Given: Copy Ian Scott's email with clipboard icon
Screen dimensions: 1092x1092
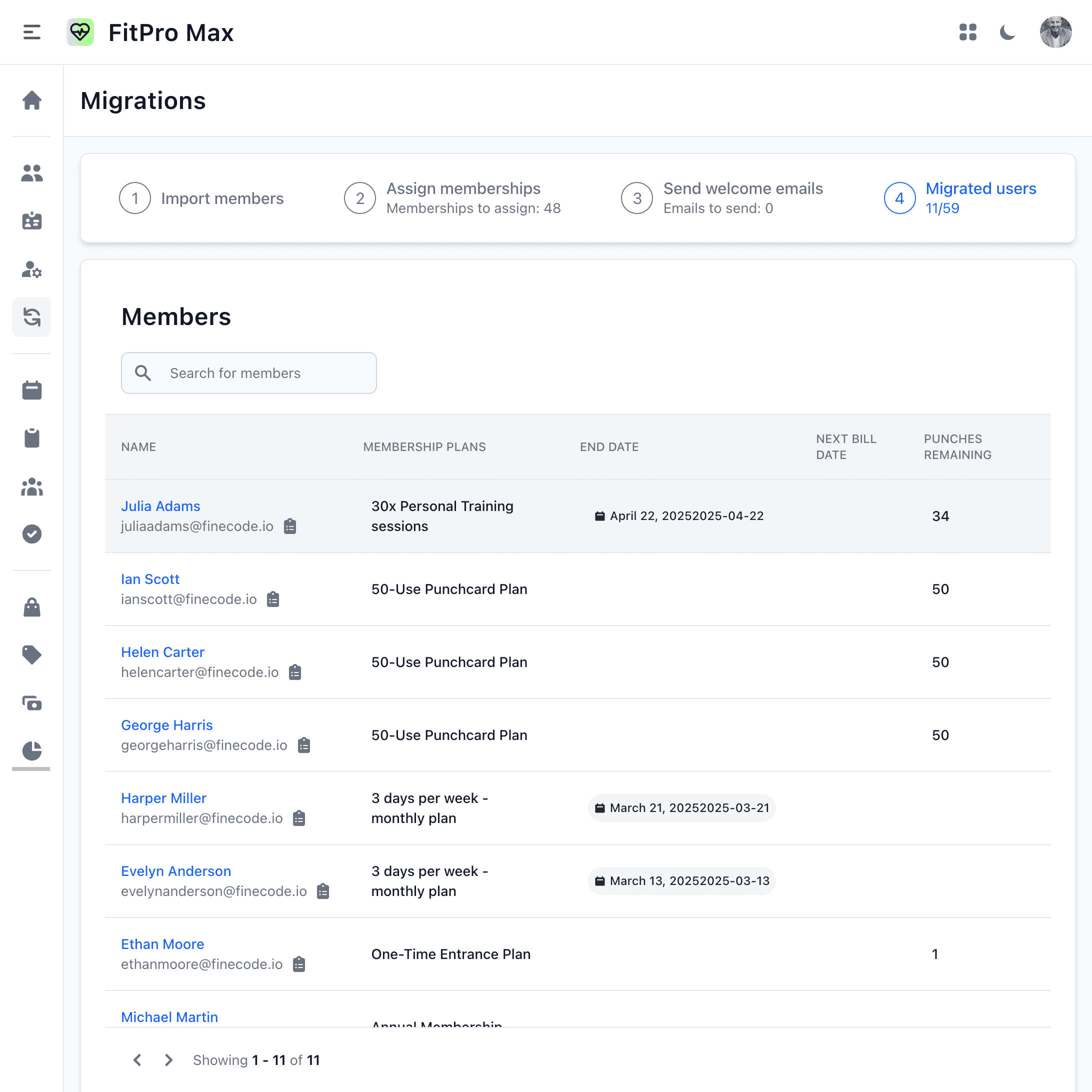Looking at the screenshot, I should pyautogui.click(x=273, y=599).
